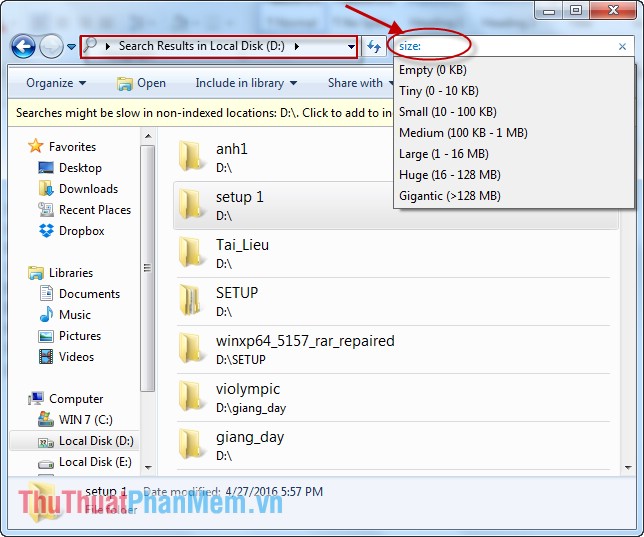
Task: Click the D:\SETUP path text
Action: click(241, 360)
